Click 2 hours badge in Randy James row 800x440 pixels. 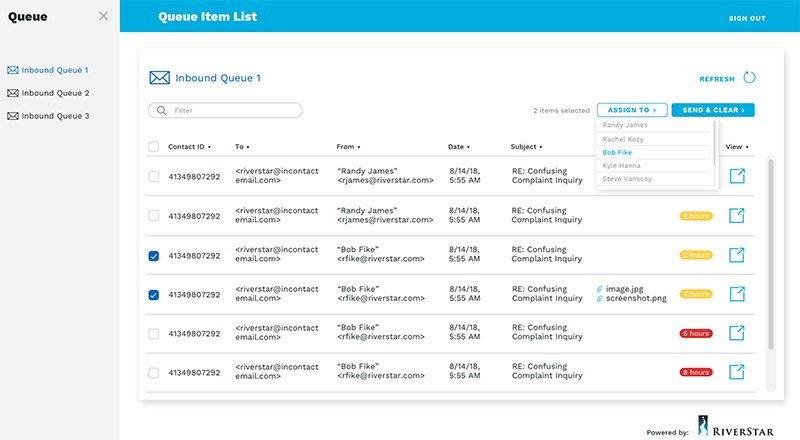695,216
